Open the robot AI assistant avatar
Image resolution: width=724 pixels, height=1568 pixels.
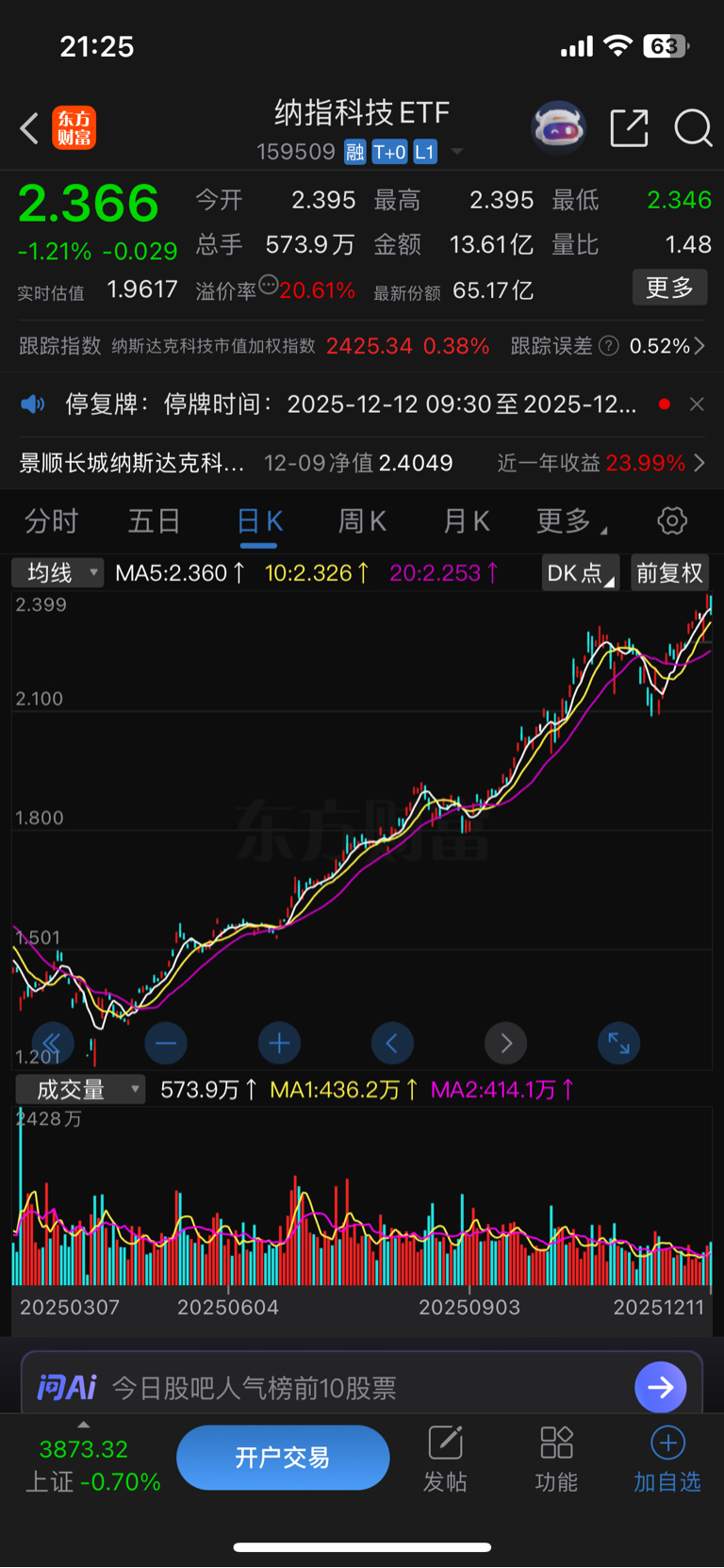[x=559, y=127]
